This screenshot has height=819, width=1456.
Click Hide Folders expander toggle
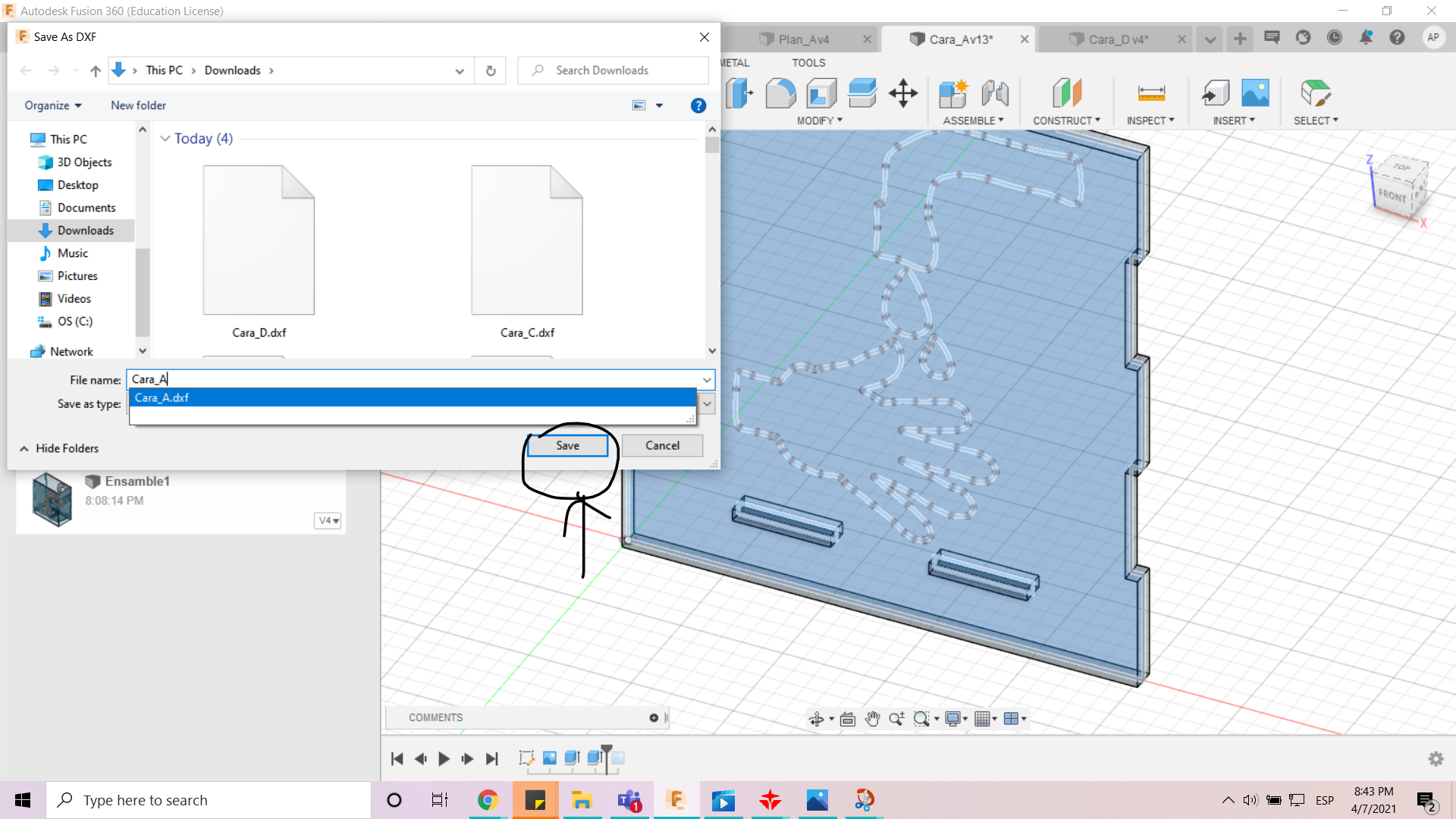pos(24,448)
